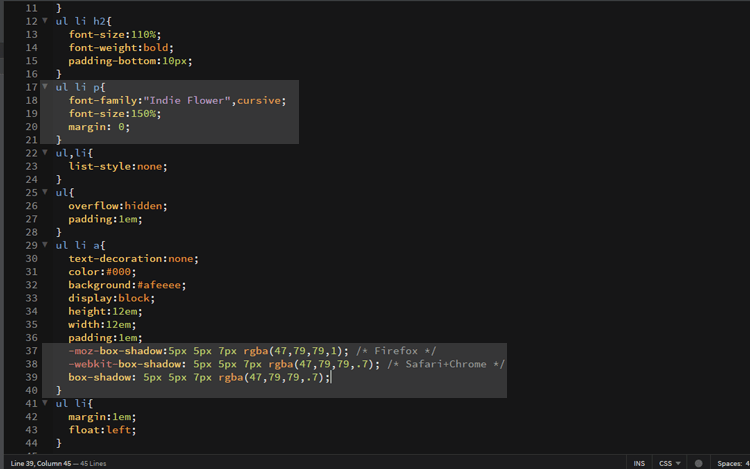Click gutter line number 18

coord(32,100)
